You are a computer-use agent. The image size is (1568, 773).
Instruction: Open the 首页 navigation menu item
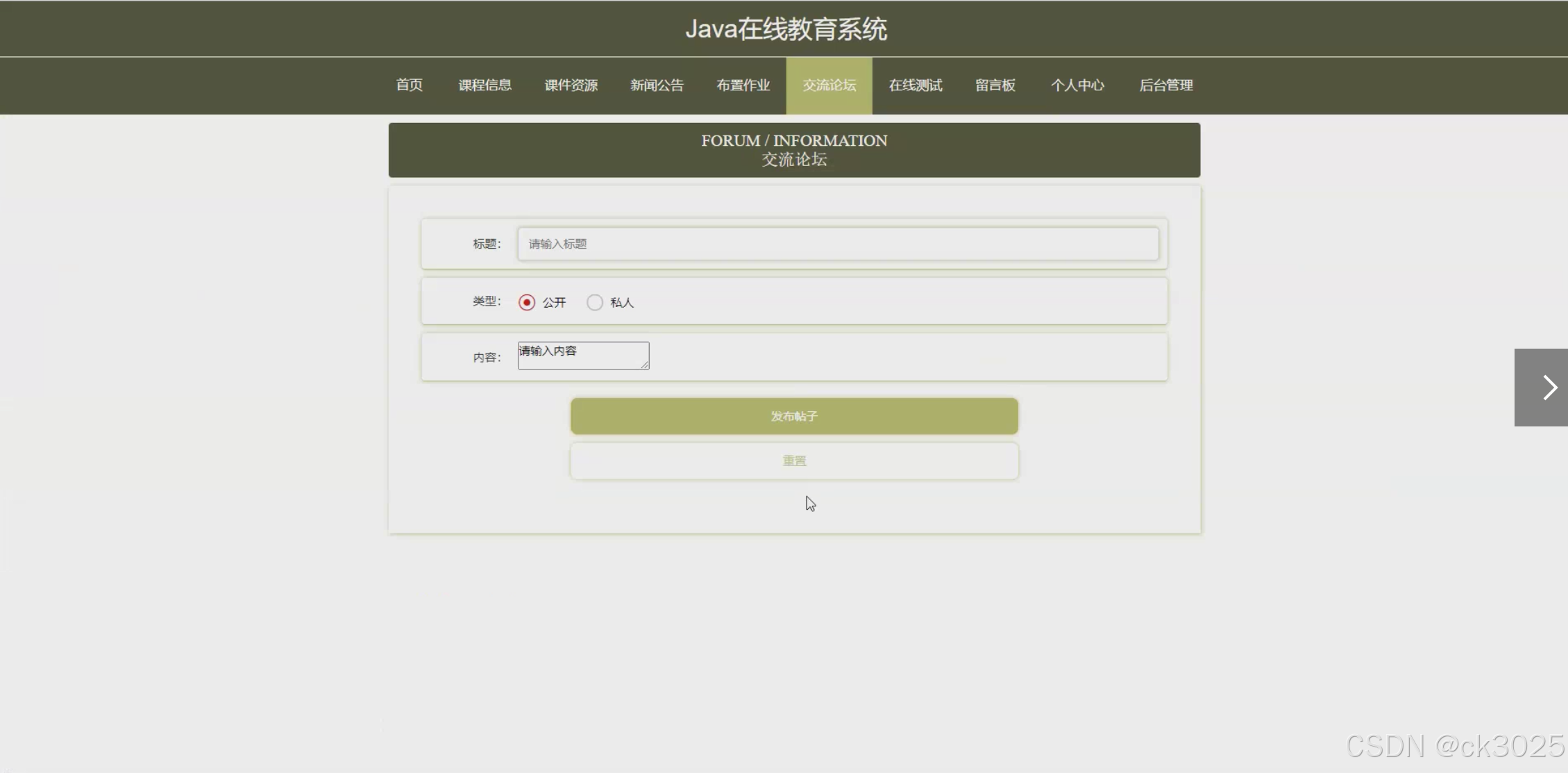point(409,85)
